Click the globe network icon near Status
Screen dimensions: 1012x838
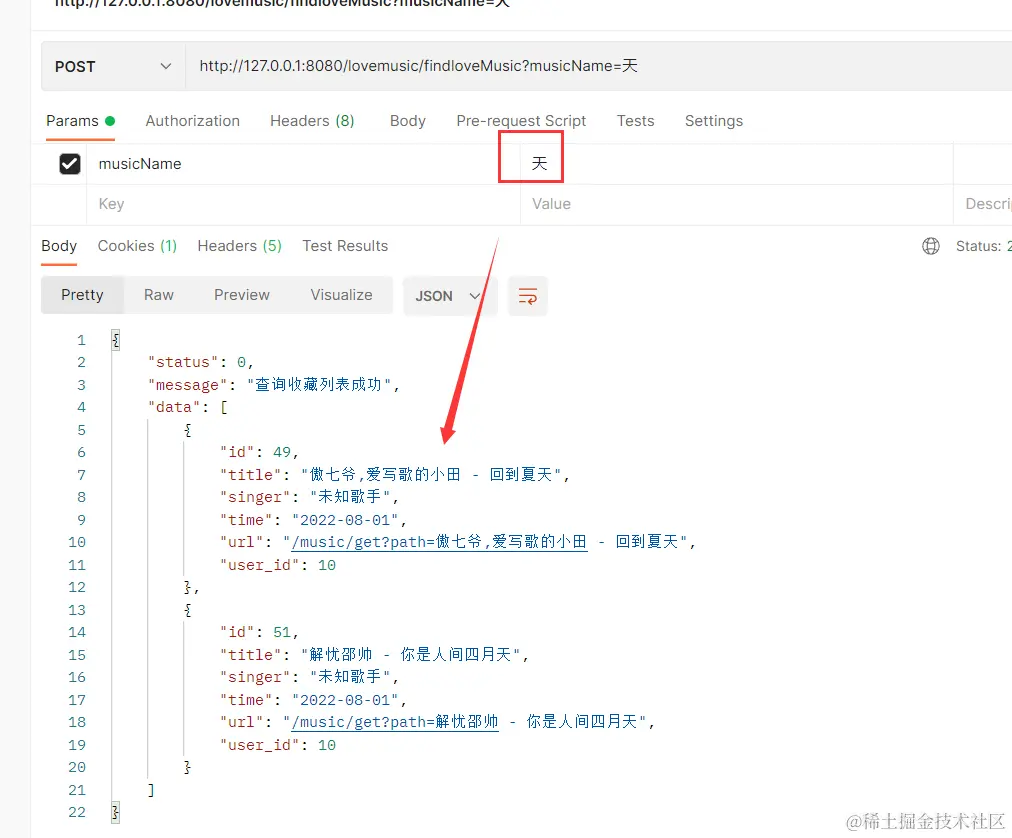[x=931, y=246]
